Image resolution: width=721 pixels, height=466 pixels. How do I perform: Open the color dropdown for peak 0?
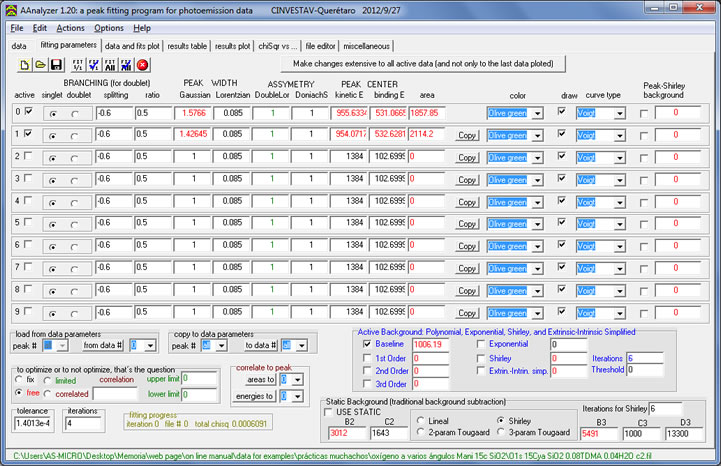pos(537,113)
